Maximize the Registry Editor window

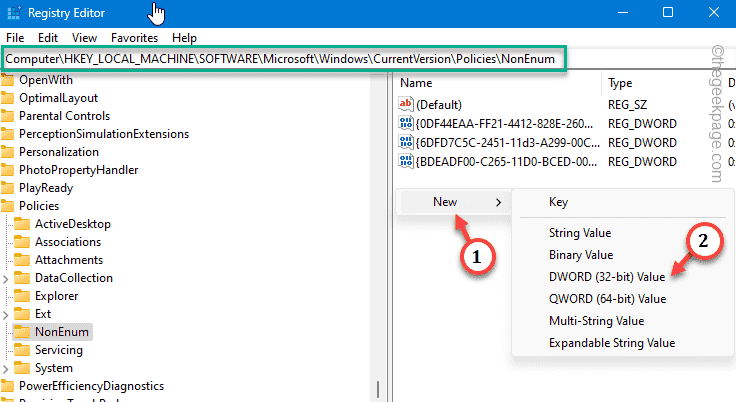(667, 12)
